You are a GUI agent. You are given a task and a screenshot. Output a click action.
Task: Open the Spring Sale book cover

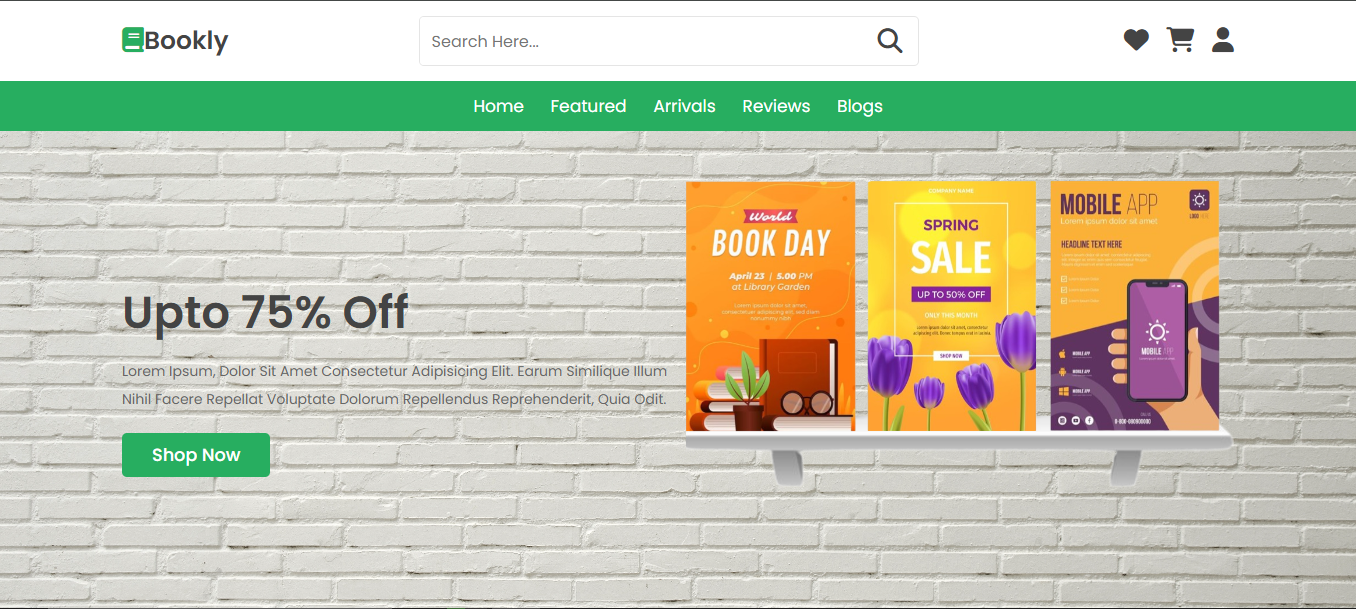tap(951, 306)
